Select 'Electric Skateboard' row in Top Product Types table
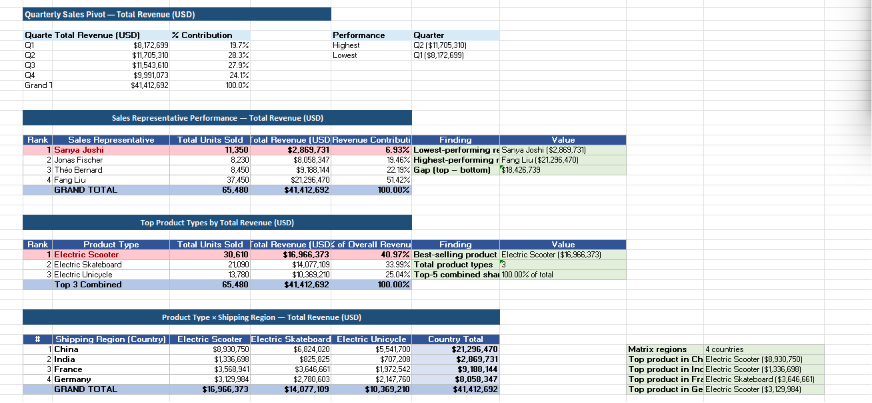This screenshot has height=403, width=872. (x=111, y=265)
